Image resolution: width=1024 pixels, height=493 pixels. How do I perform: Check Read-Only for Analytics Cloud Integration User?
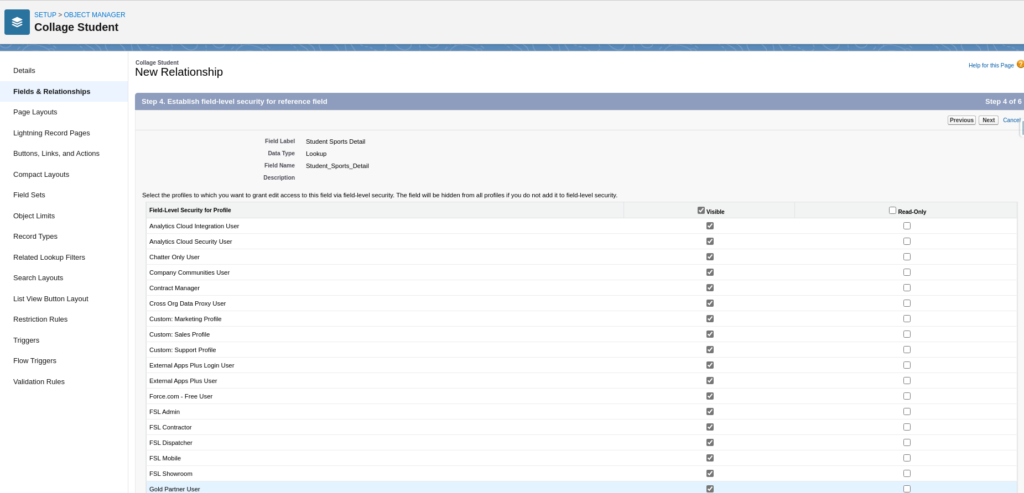point(906,226)
